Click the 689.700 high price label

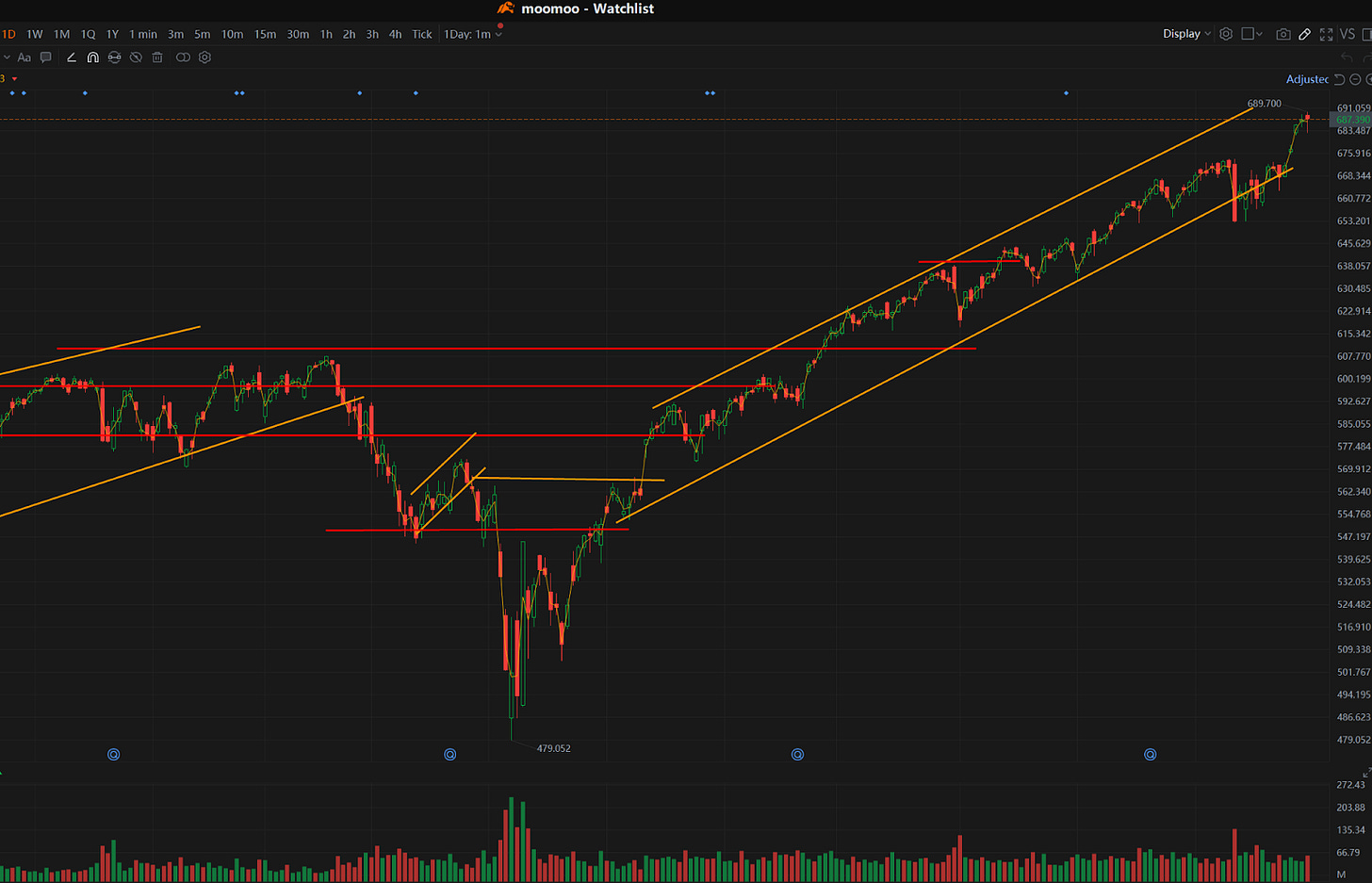click(1264, 104)
